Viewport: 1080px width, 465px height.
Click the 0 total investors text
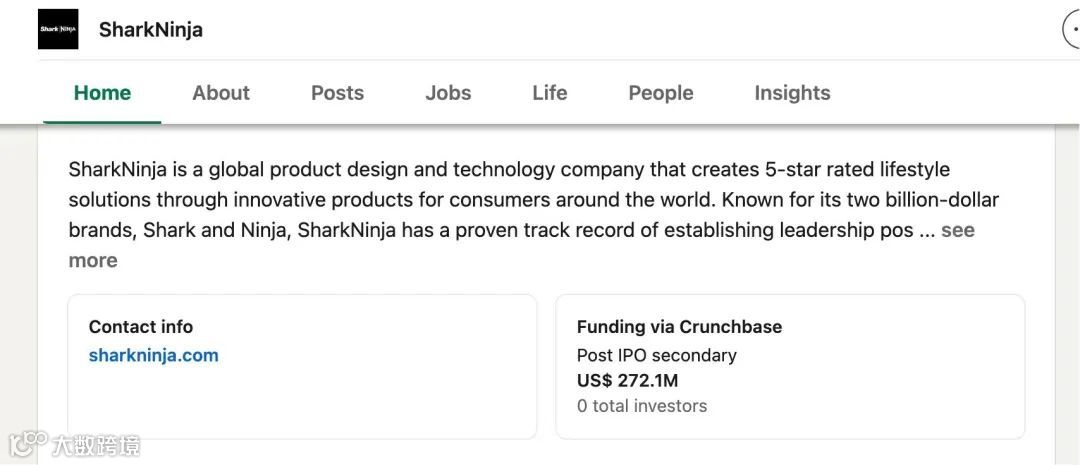642,406
